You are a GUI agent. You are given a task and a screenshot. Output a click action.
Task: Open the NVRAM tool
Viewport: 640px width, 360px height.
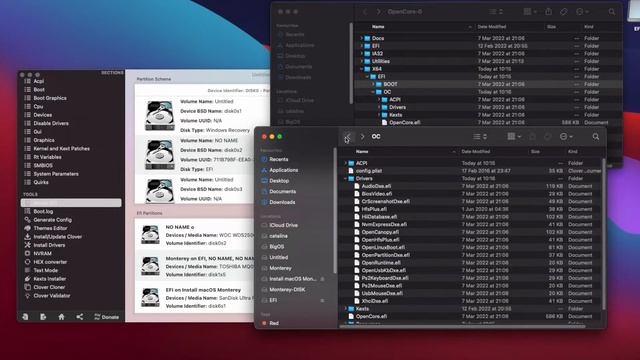point(42,253)
